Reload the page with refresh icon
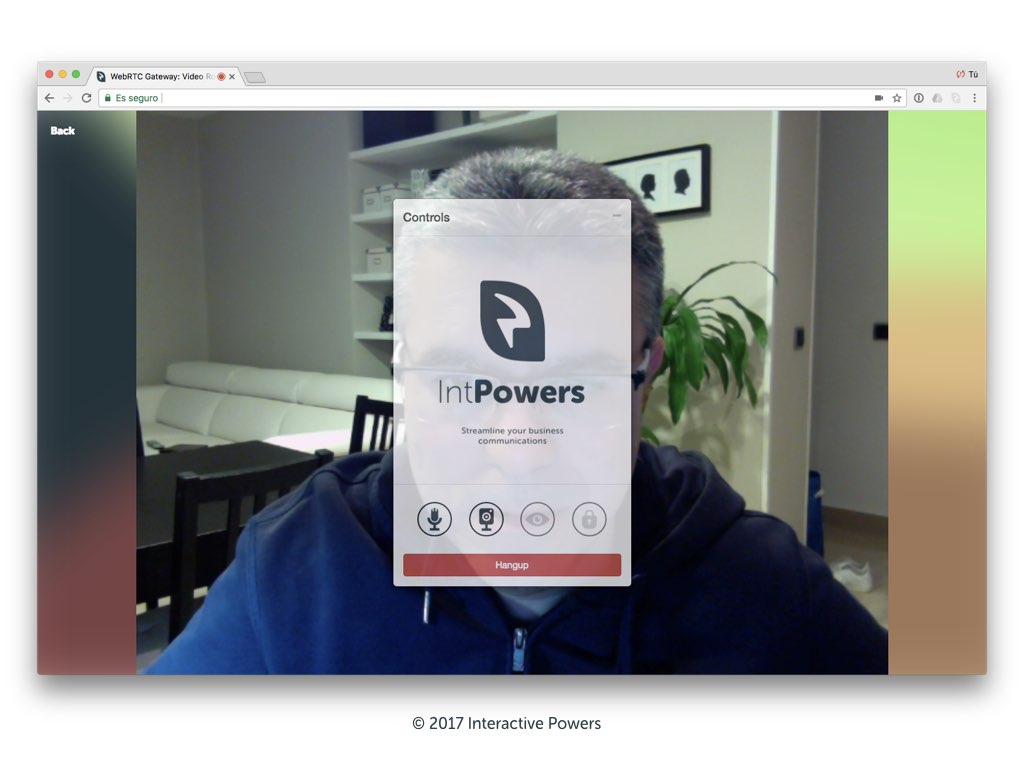 [x=86, y=98]
